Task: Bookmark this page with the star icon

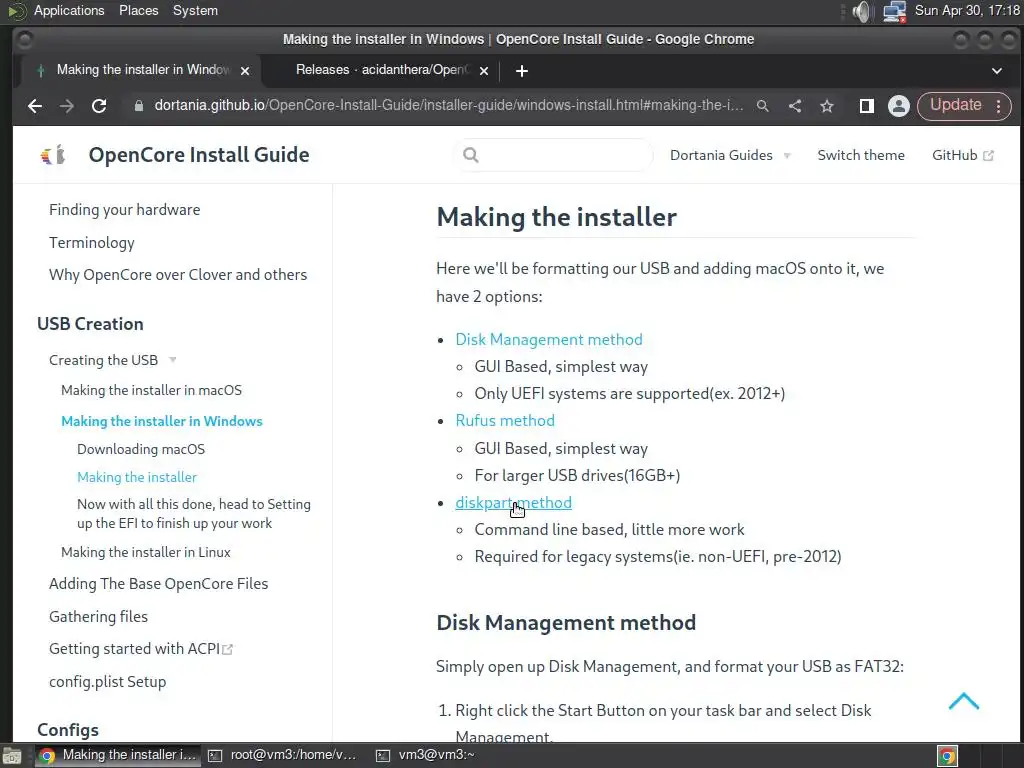Action: (x=827, y=106)
